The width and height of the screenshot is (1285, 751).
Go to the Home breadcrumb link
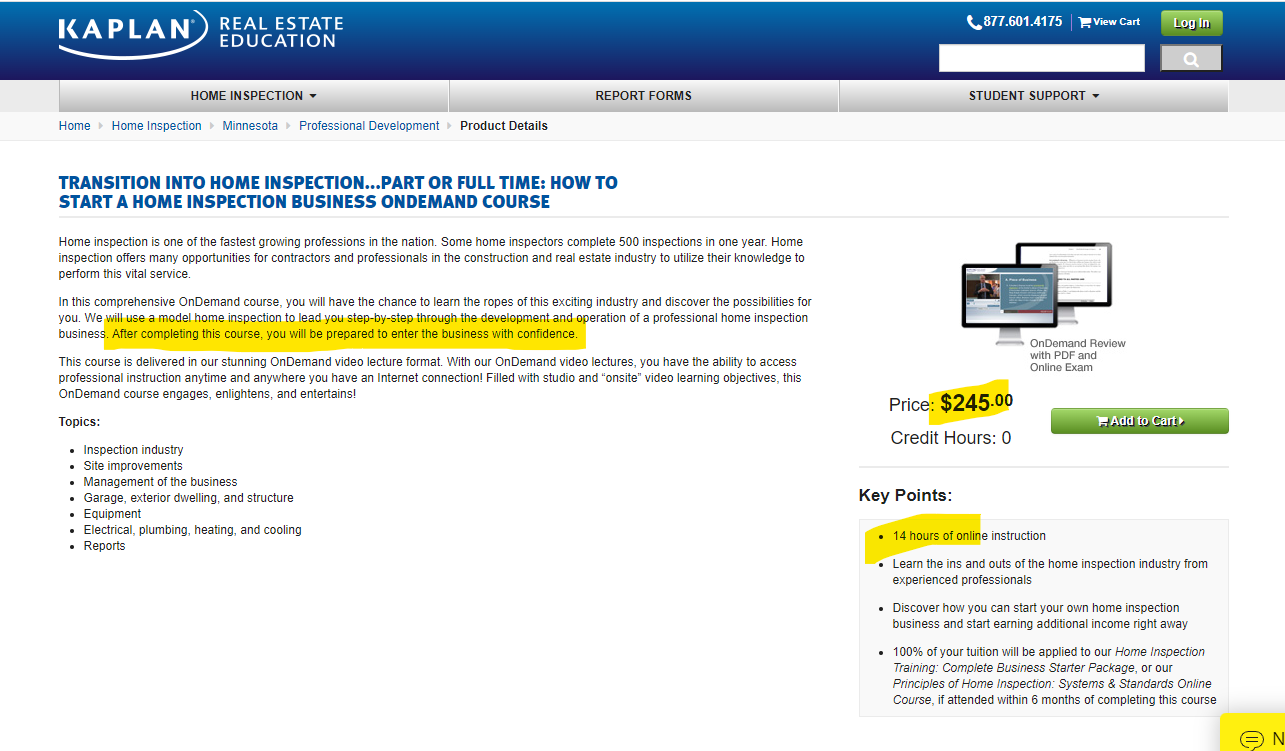coord(75,126)
